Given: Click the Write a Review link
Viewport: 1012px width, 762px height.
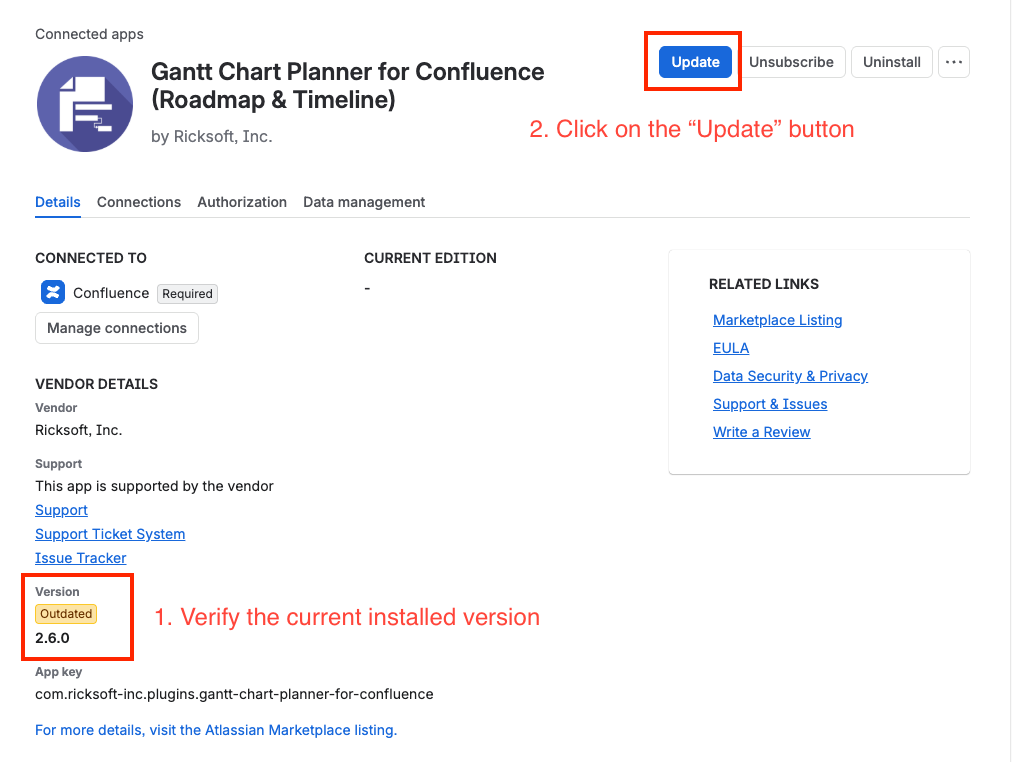Looking at the screenshot, I should tap(762, 432).
